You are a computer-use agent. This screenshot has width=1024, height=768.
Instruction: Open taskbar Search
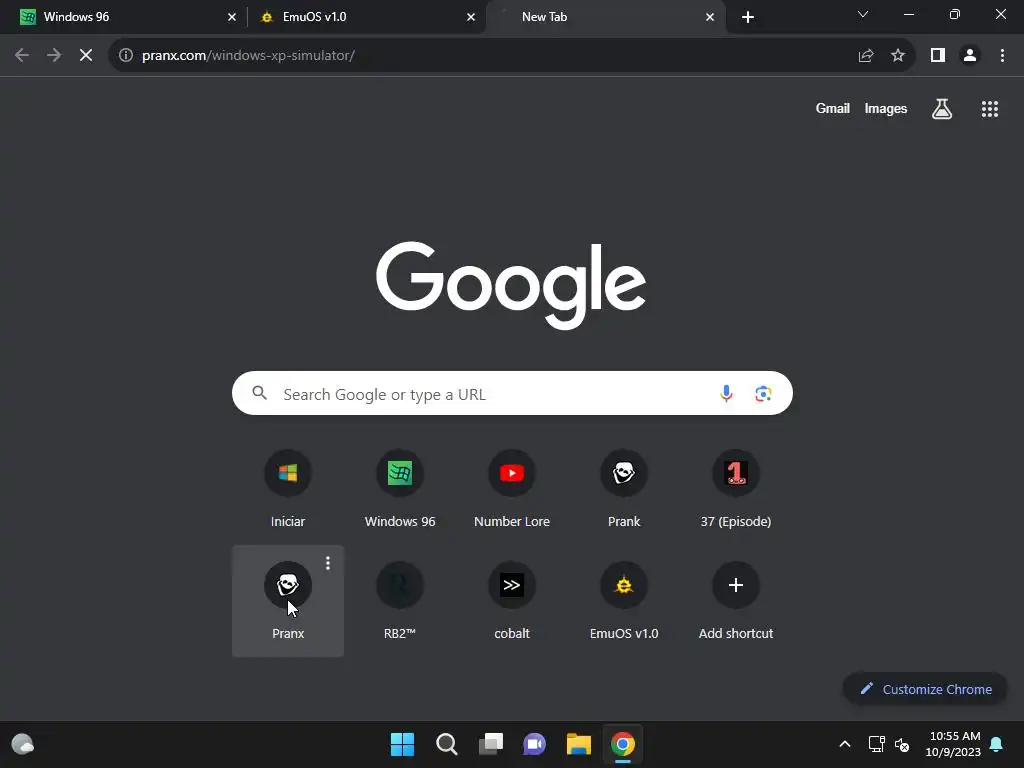point(447,744)
